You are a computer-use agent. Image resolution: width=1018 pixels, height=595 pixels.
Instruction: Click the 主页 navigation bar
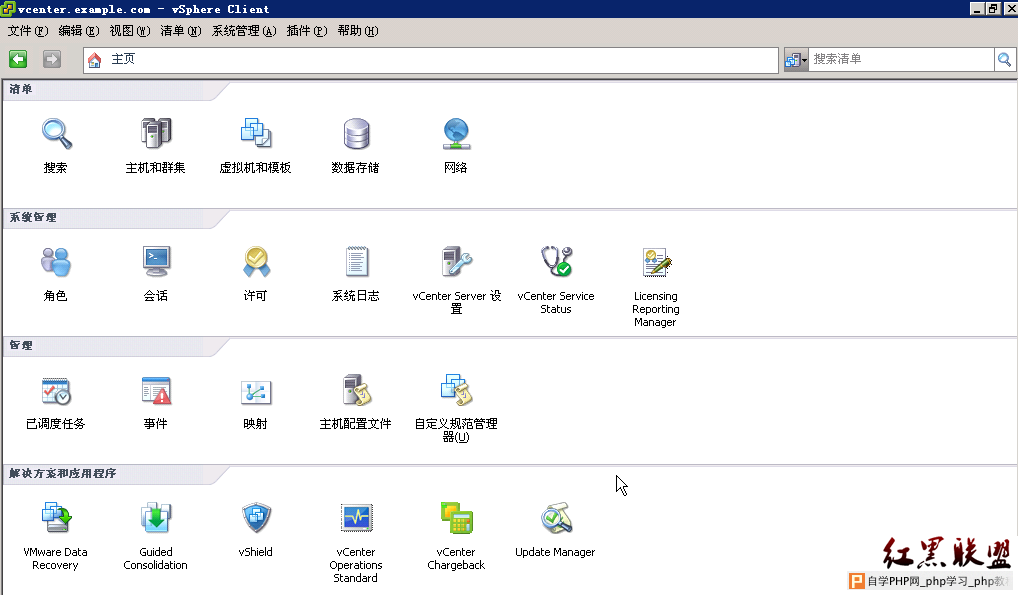(x=431, y=60)
